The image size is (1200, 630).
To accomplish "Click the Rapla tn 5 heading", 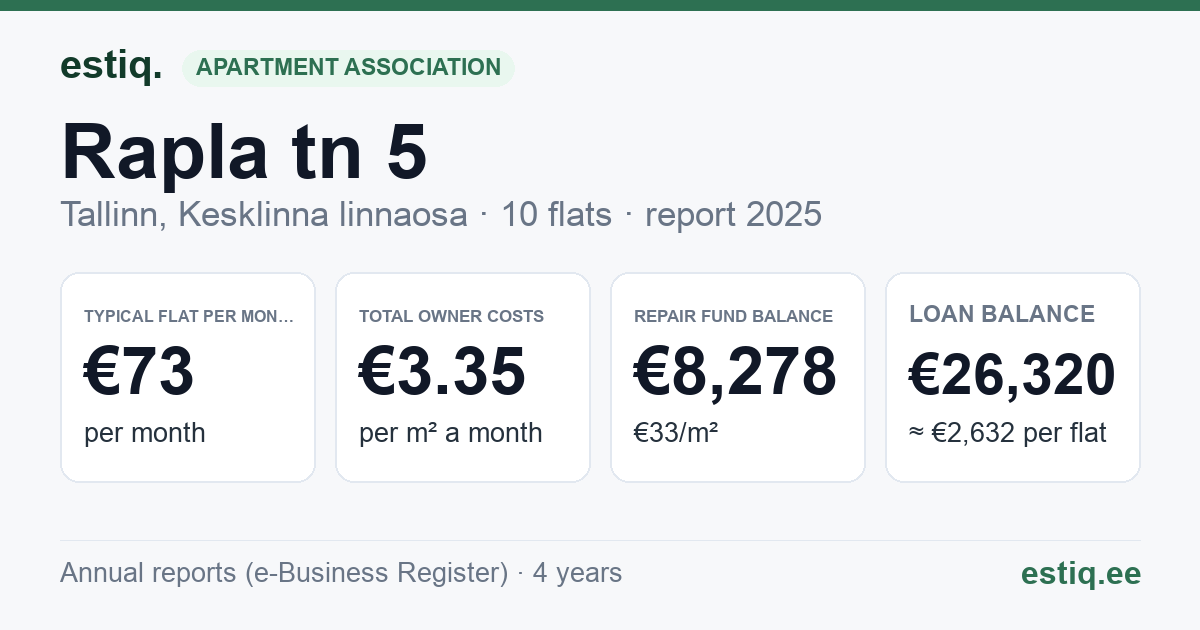I will click(x=244, y=152).
